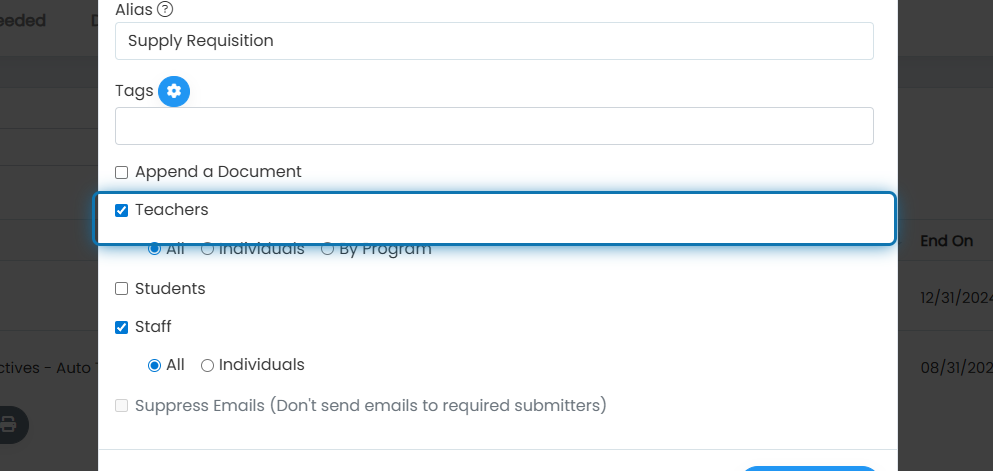This screenshot has width=993, height=471.
Task: Uncheck the Teachers checkbox
Action: pos(122,210)
